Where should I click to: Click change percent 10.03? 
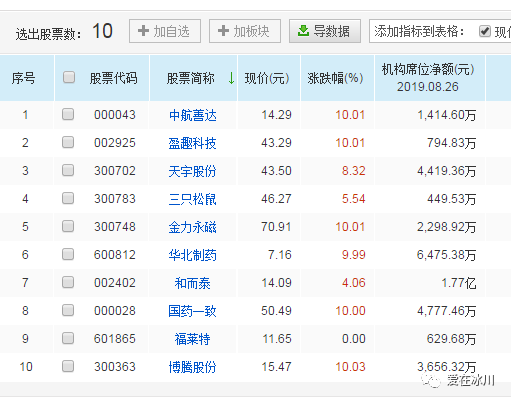(350, 367)
